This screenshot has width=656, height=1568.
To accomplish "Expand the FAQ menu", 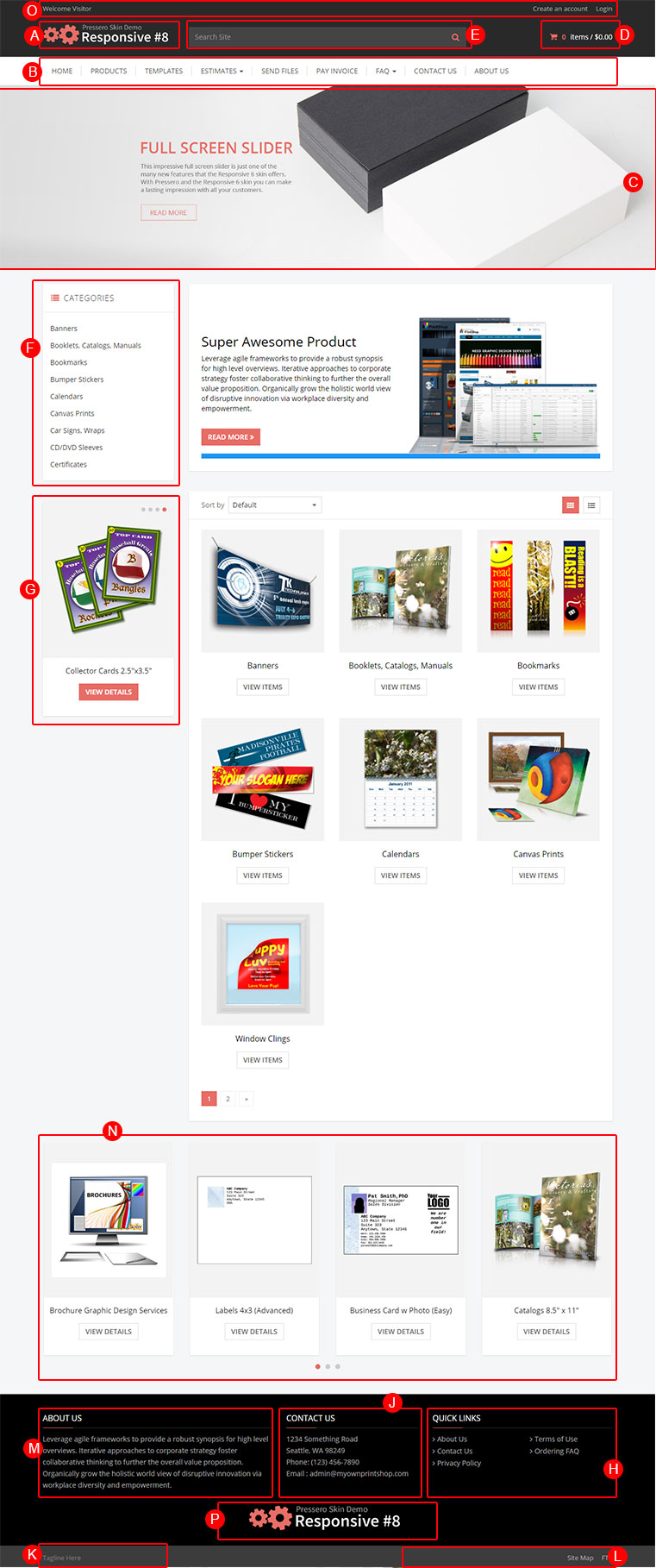I will click(385, 72).
